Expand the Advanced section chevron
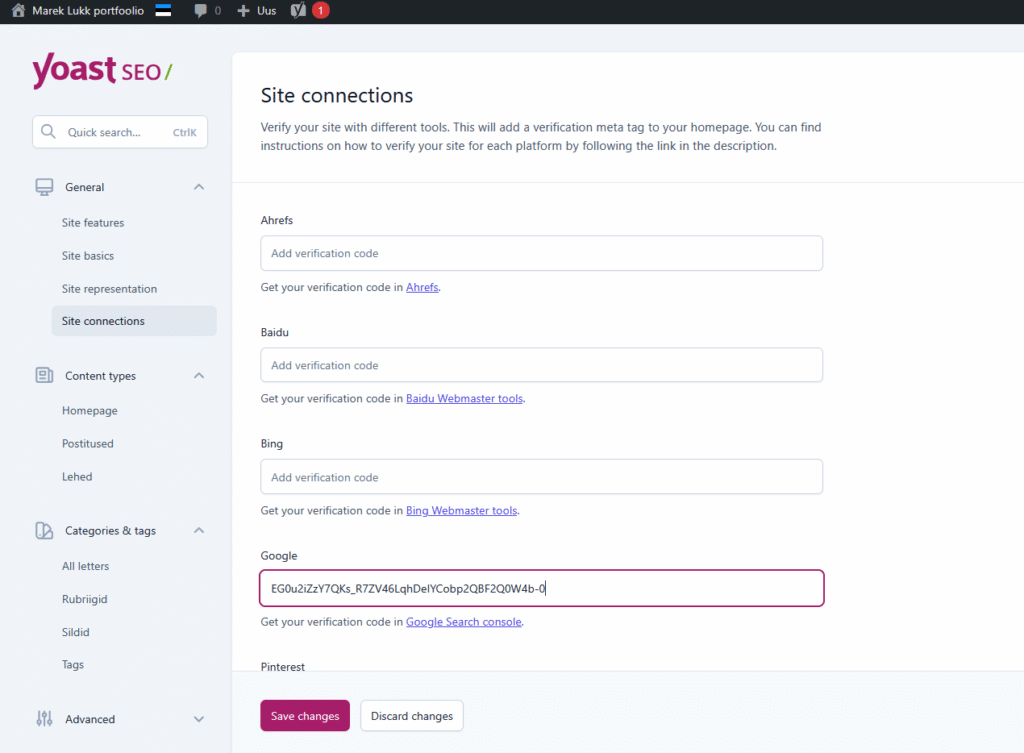Image resolution: width=1024 pixels, height=753 pixels. pyautogui.click(x=198, y=719)
